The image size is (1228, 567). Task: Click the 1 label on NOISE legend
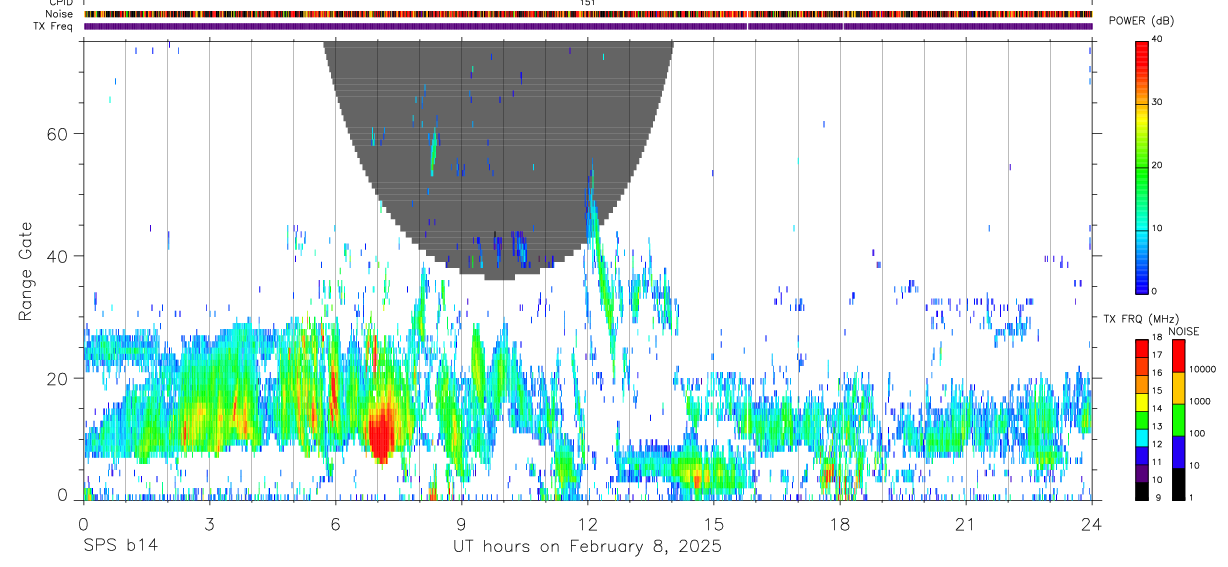[1191, 498]
